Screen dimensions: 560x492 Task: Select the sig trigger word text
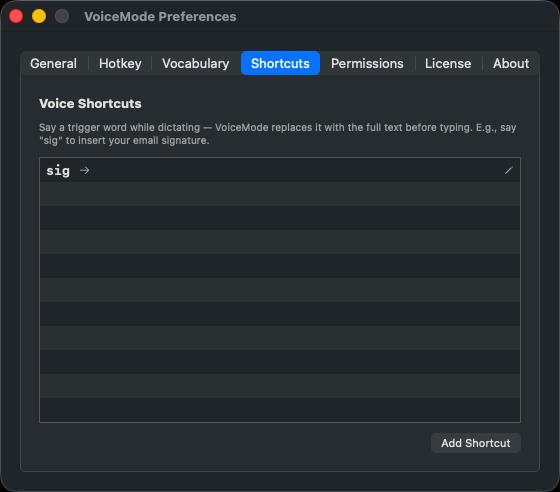(58, 171)
